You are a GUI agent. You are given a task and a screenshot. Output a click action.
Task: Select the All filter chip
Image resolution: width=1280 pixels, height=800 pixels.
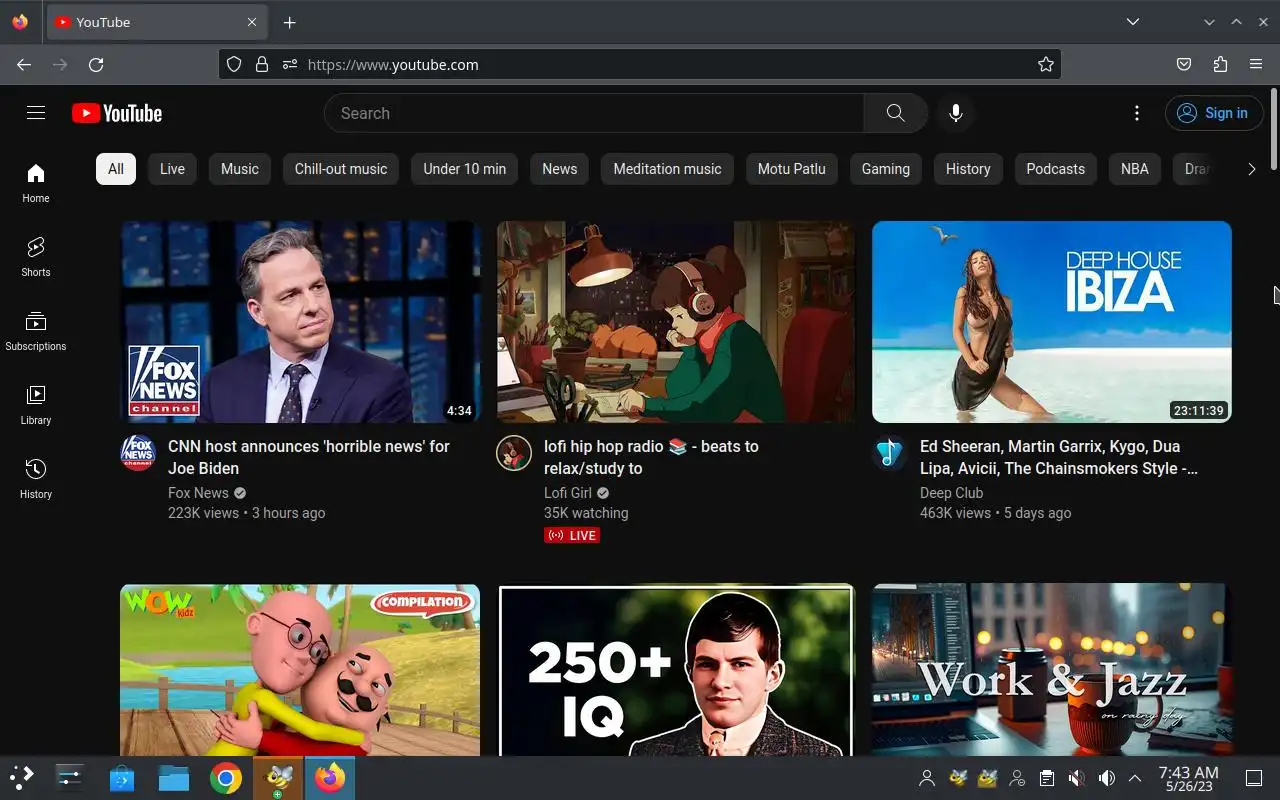click(x=116, y=169)
